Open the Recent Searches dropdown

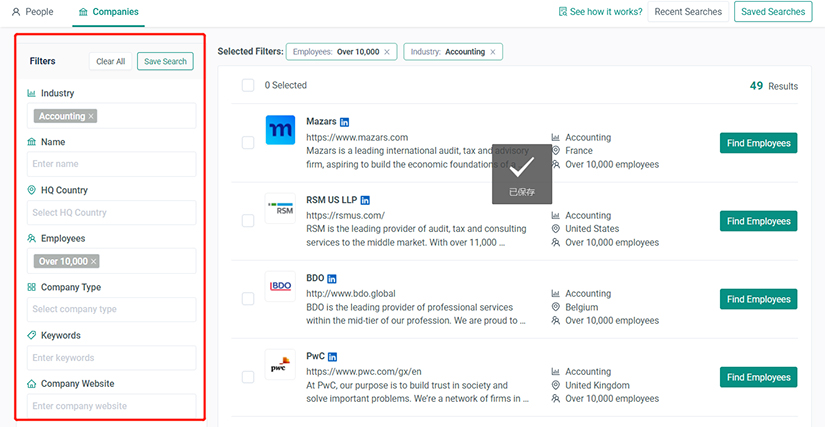pyautogui.click(x=688, y=12)
